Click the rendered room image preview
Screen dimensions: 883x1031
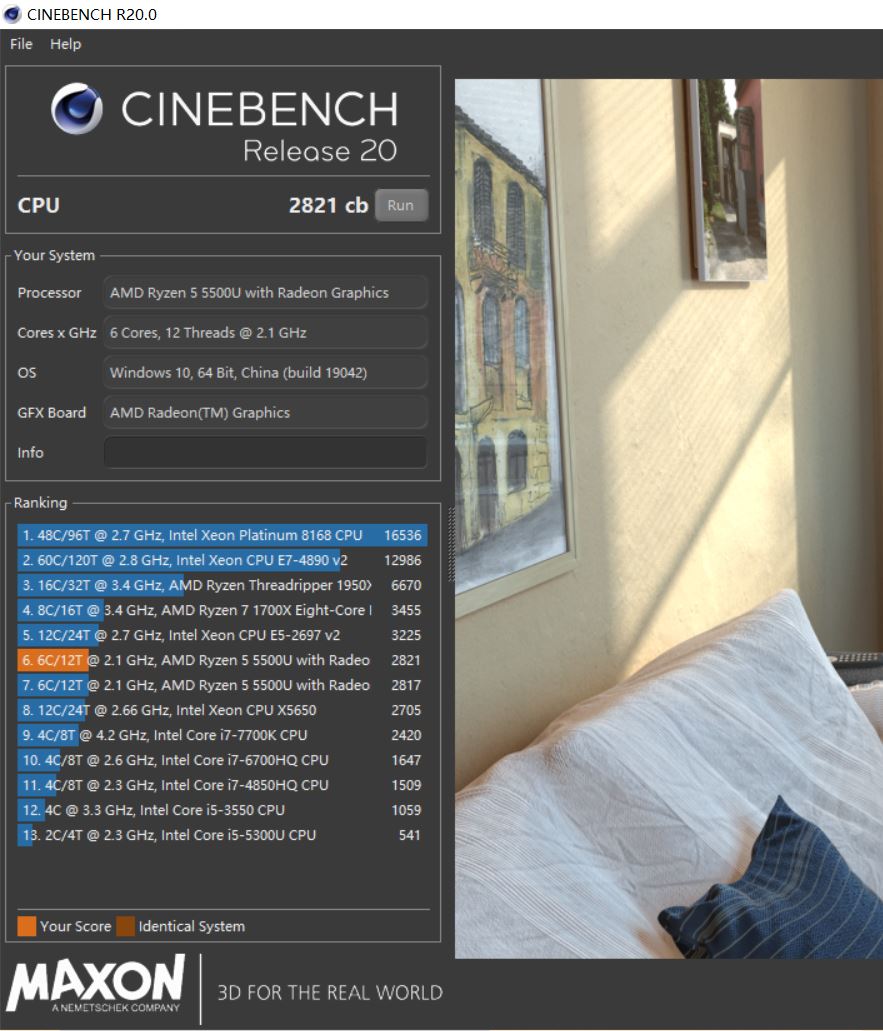coord(668,518)
